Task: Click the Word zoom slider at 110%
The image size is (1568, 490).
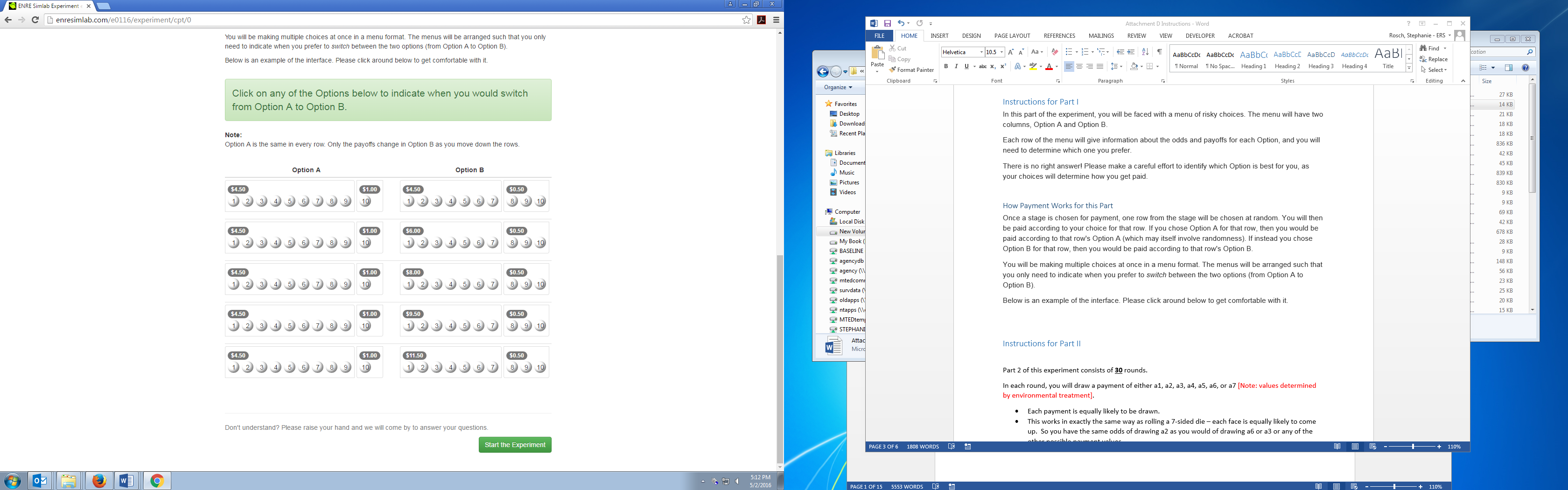Action: click(x=1413, y=447)
